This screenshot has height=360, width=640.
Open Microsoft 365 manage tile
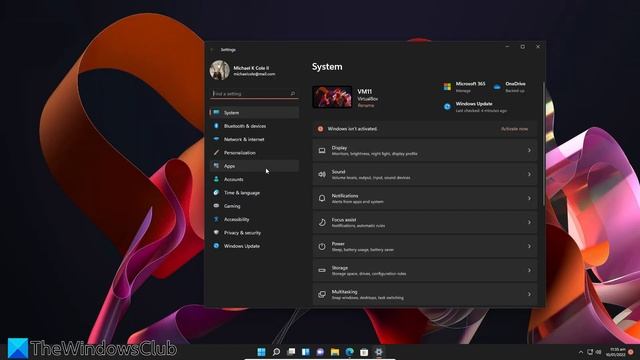pyautogui.click(x=465, y=87)
